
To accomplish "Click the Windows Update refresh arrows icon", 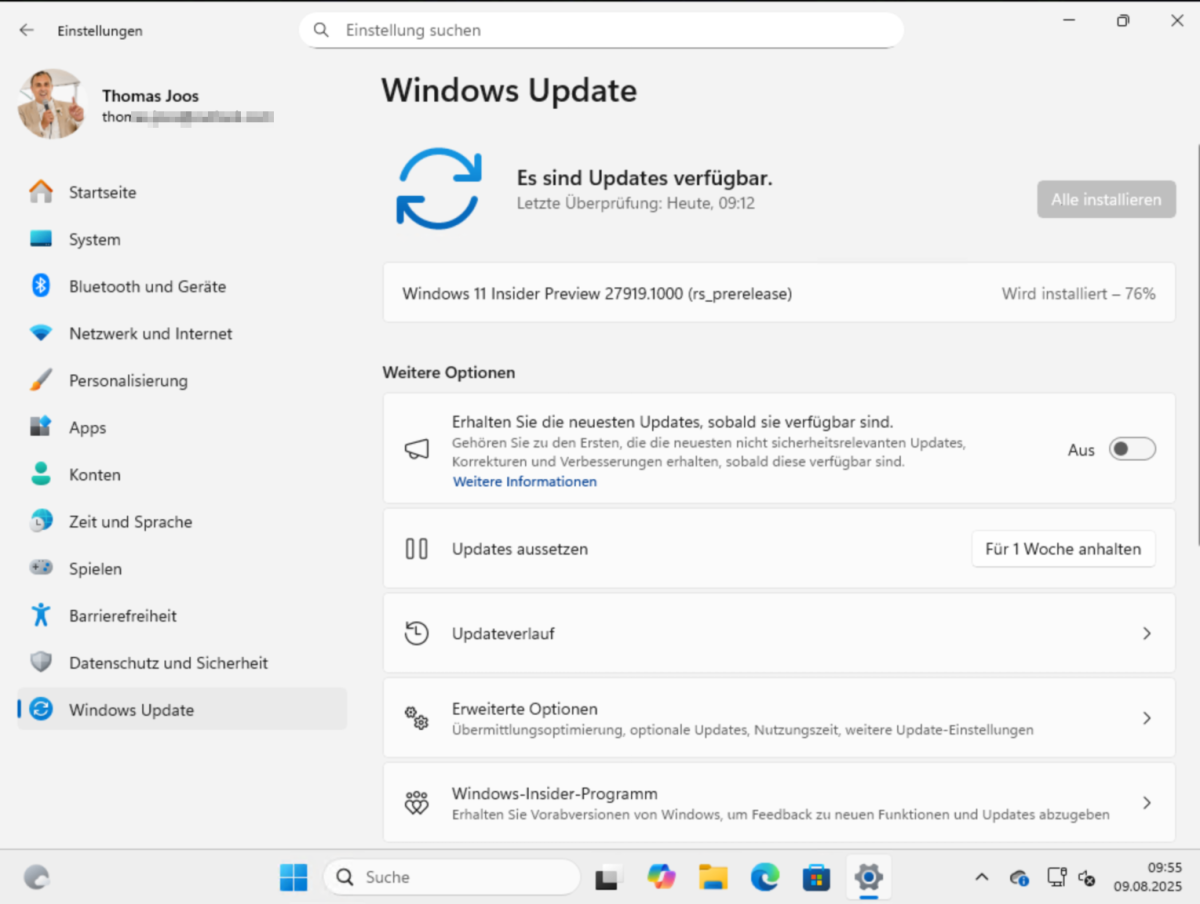I will click(439, 189).
